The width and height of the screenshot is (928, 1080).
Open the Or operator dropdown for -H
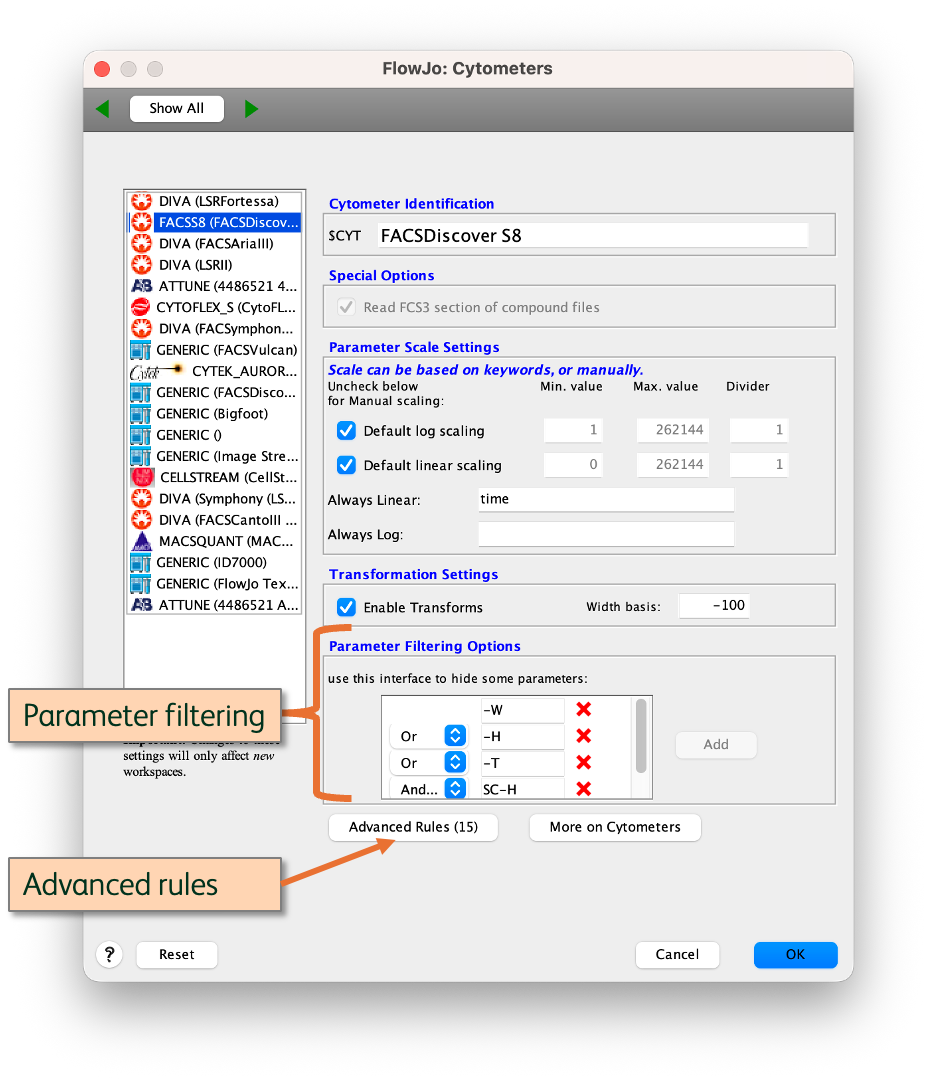(x=455, y=736)
